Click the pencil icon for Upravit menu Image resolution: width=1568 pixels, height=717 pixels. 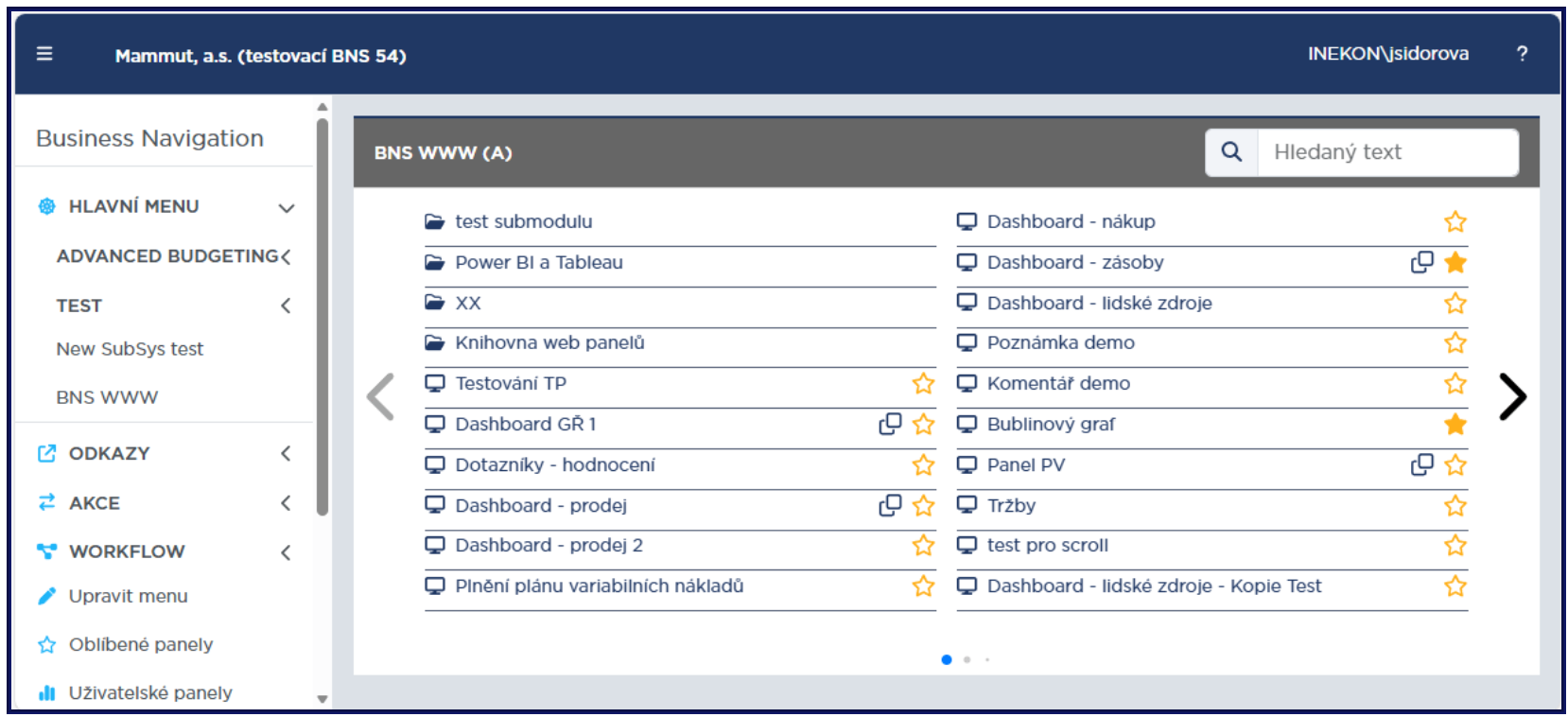46,596
